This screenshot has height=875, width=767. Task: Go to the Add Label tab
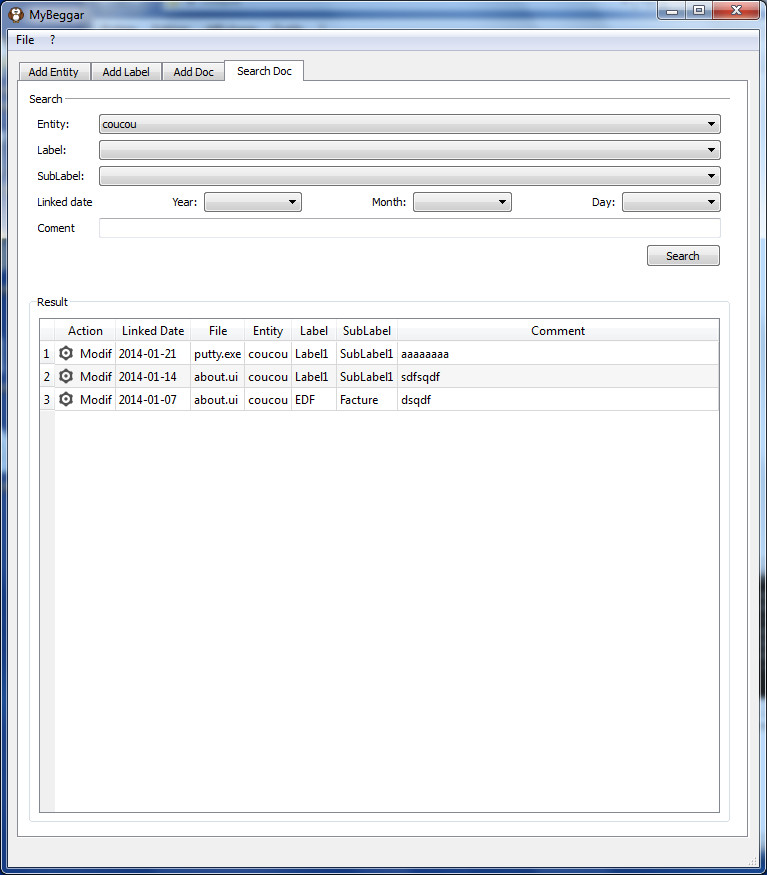(126, 72)
